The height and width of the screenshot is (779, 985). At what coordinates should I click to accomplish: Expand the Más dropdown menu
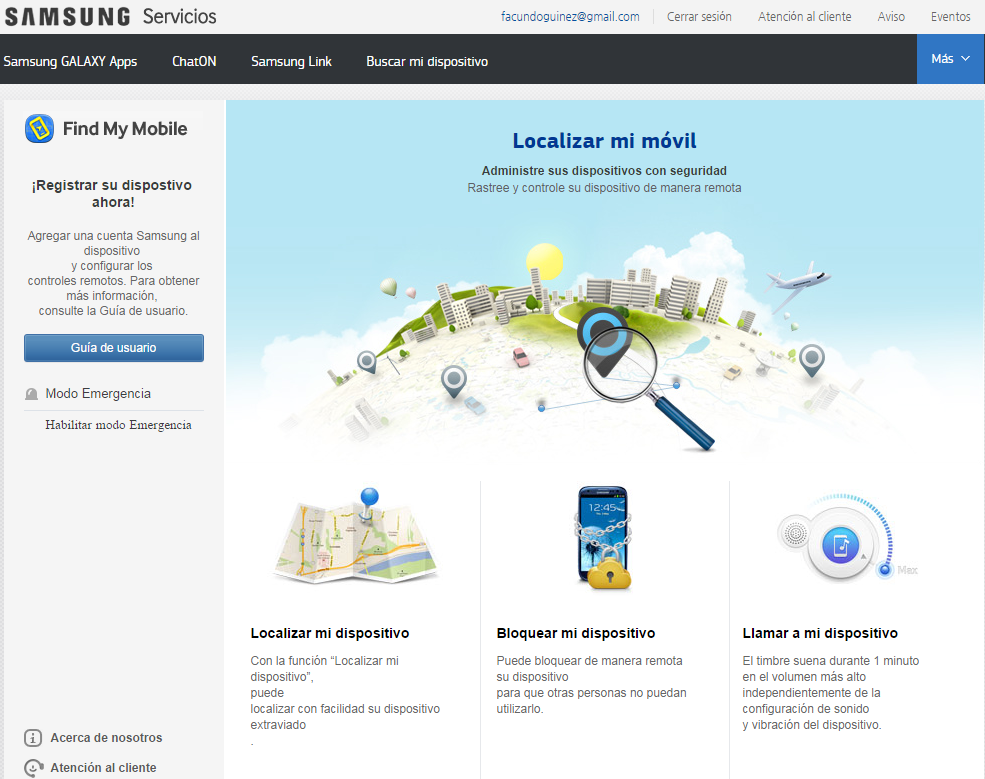[950, 59]
